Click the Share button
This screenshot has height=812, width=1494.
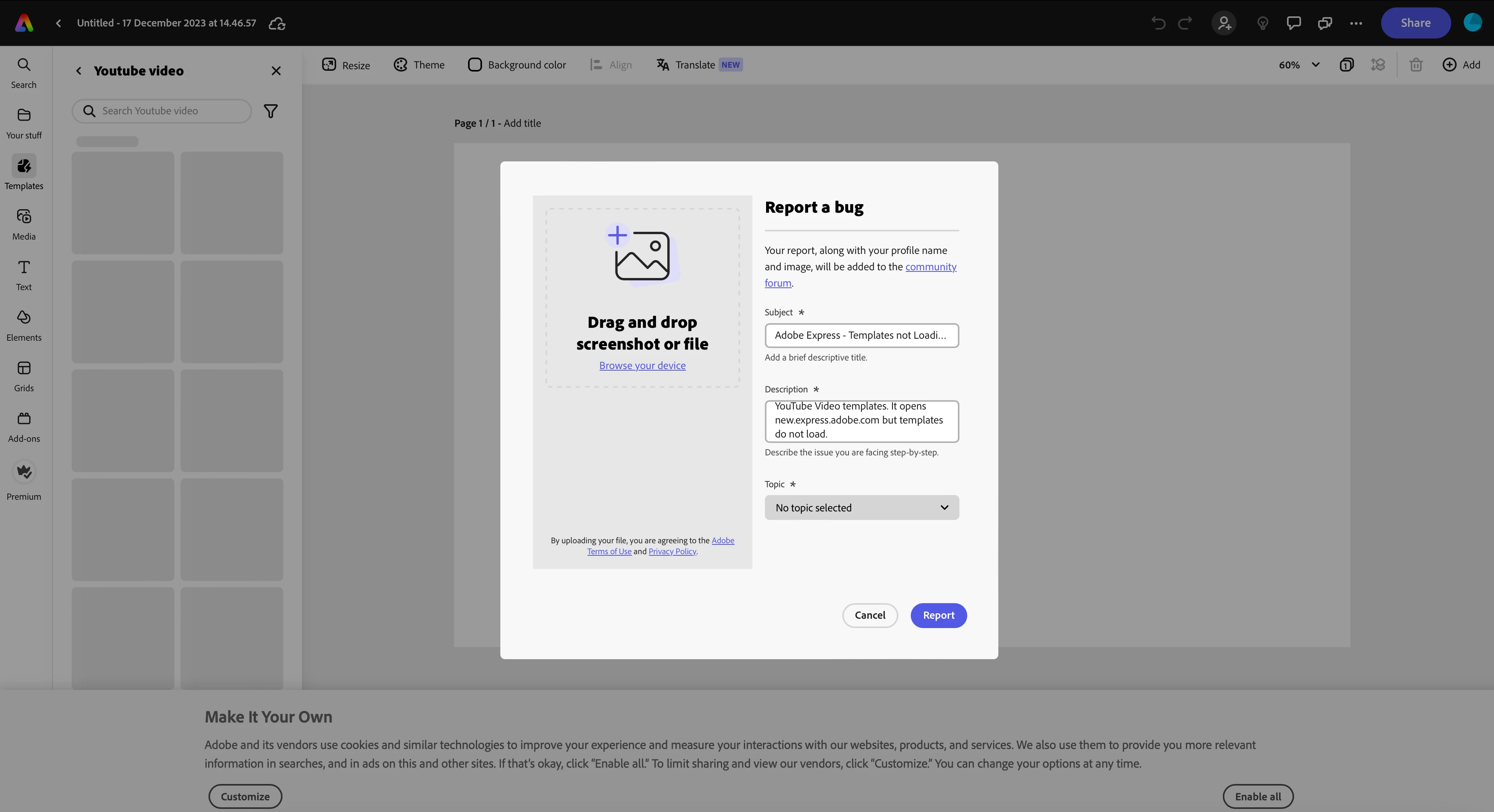1416,23
